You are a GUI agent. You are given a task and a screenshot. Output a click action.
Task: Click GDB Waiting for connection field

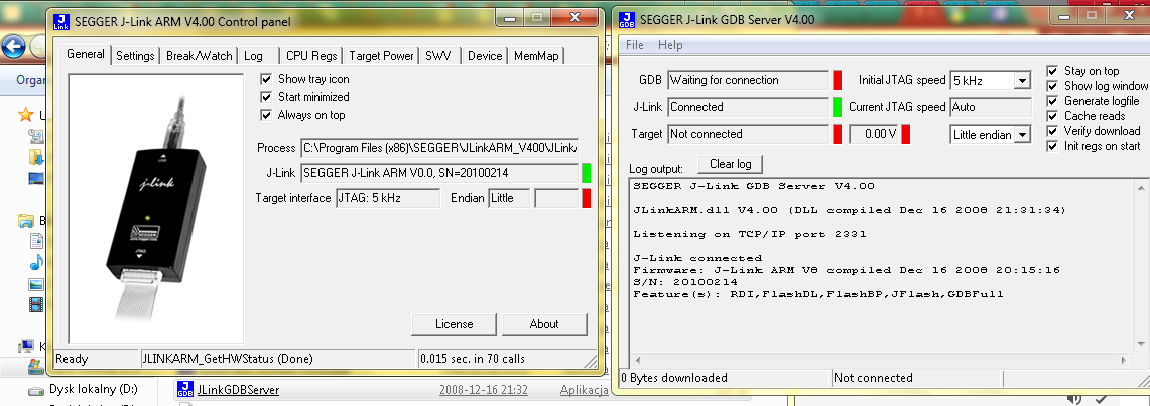748,80
